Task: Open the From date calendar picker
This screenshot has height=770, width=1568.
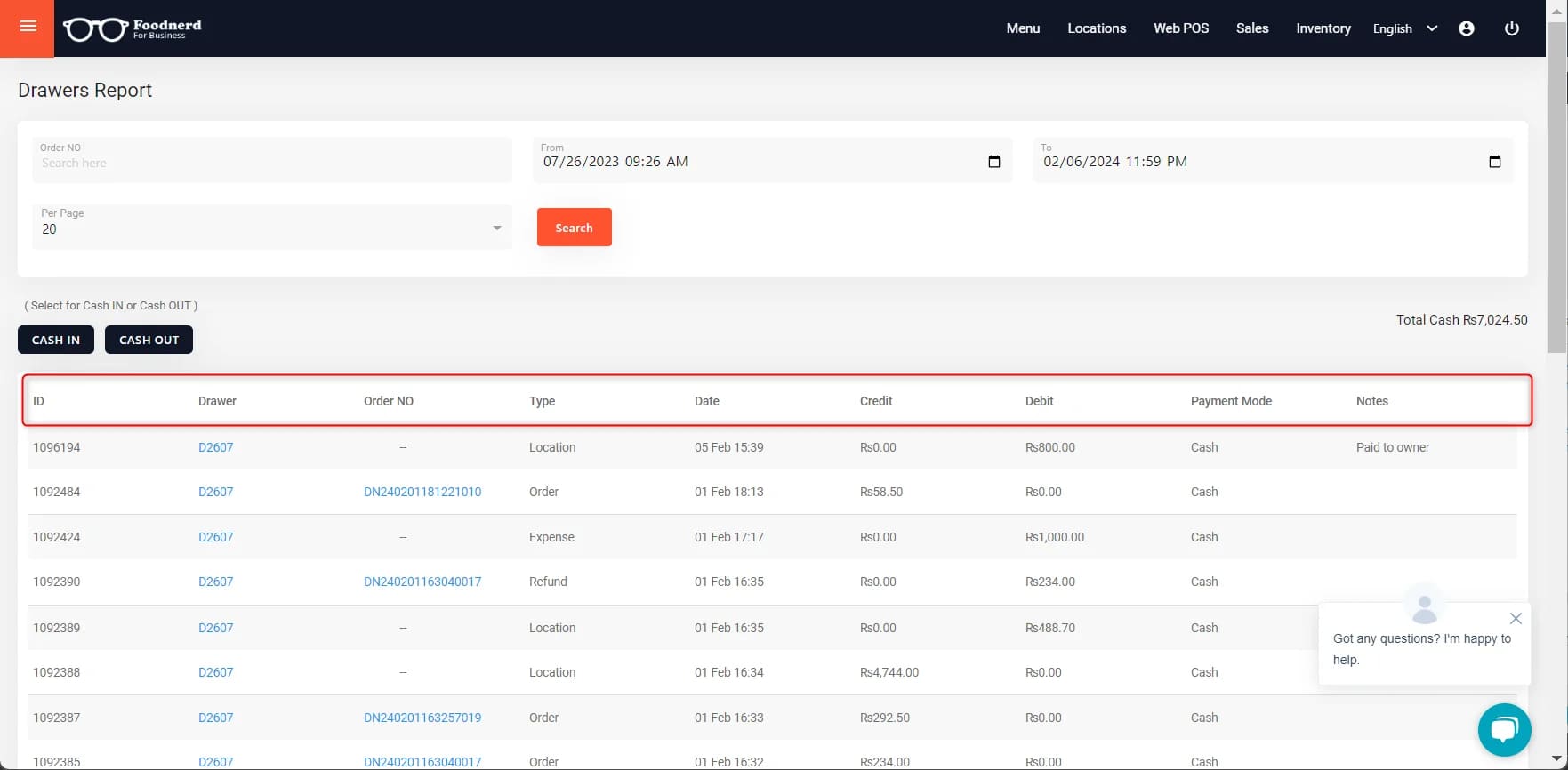Action: [994, 162]
